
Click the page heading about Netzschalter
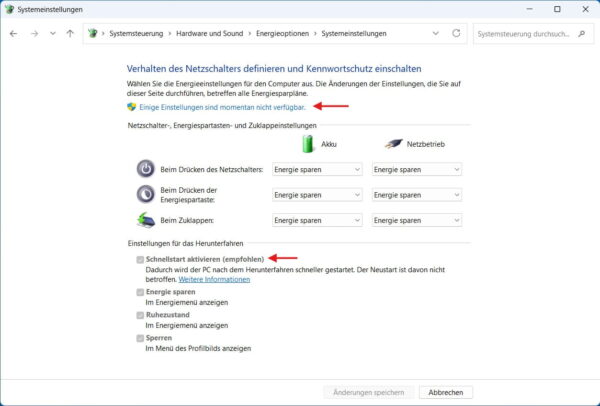274,69
